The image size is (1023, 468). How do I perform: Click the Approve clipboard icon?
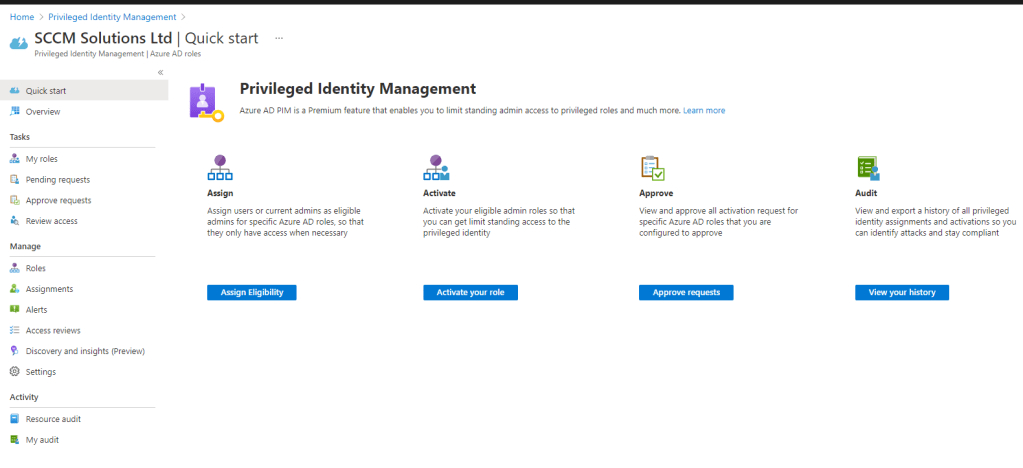(652, 167)
